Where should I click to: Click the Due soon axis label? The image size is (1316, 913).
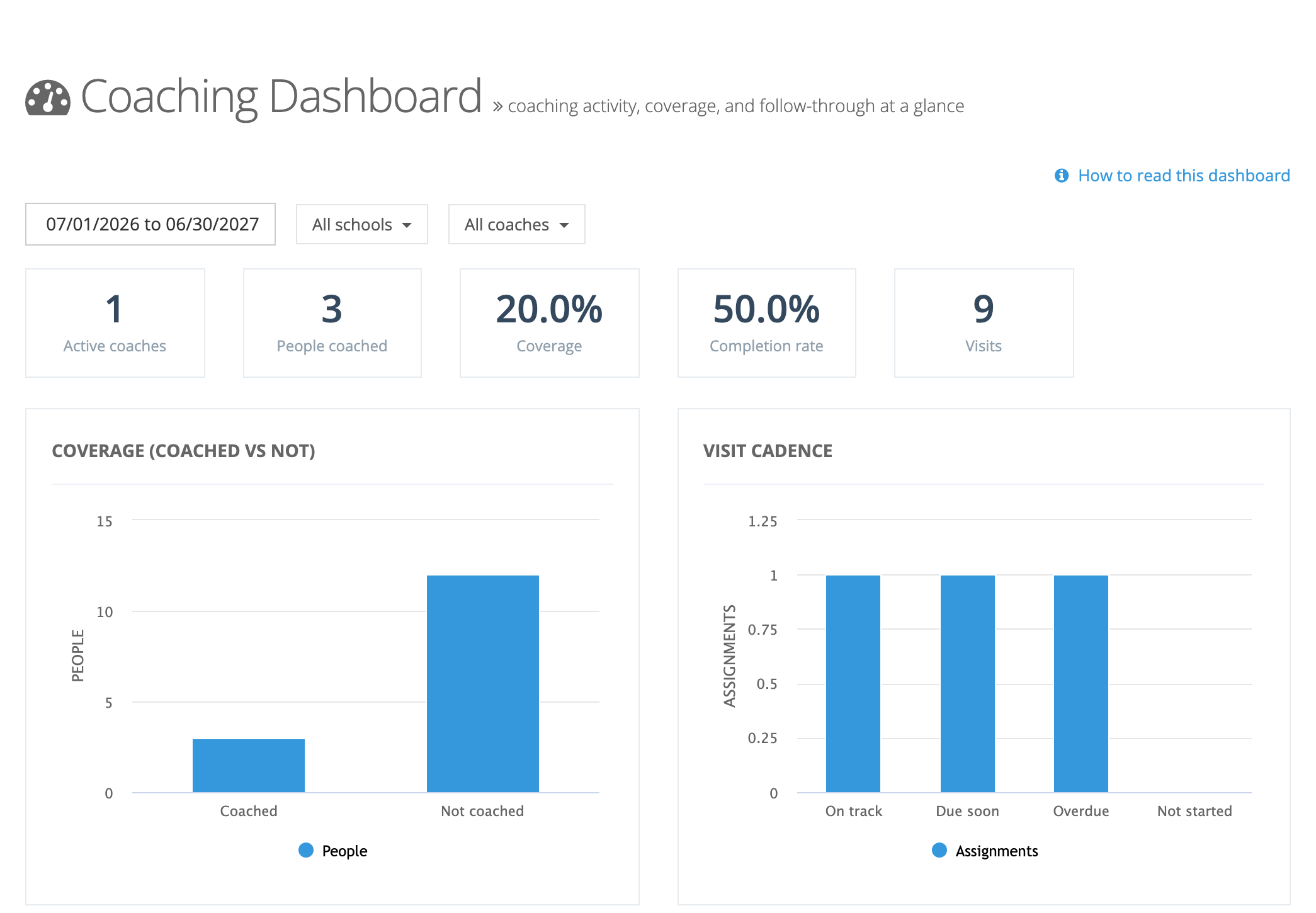968,811
